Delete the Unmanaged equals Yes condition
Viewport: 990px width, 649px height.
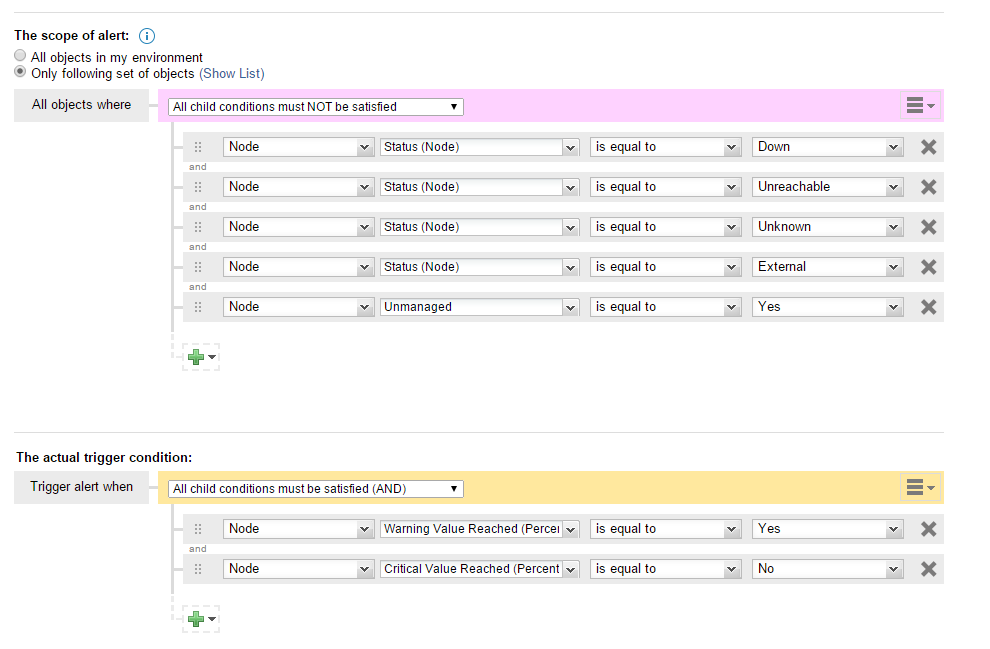[928, 307]
